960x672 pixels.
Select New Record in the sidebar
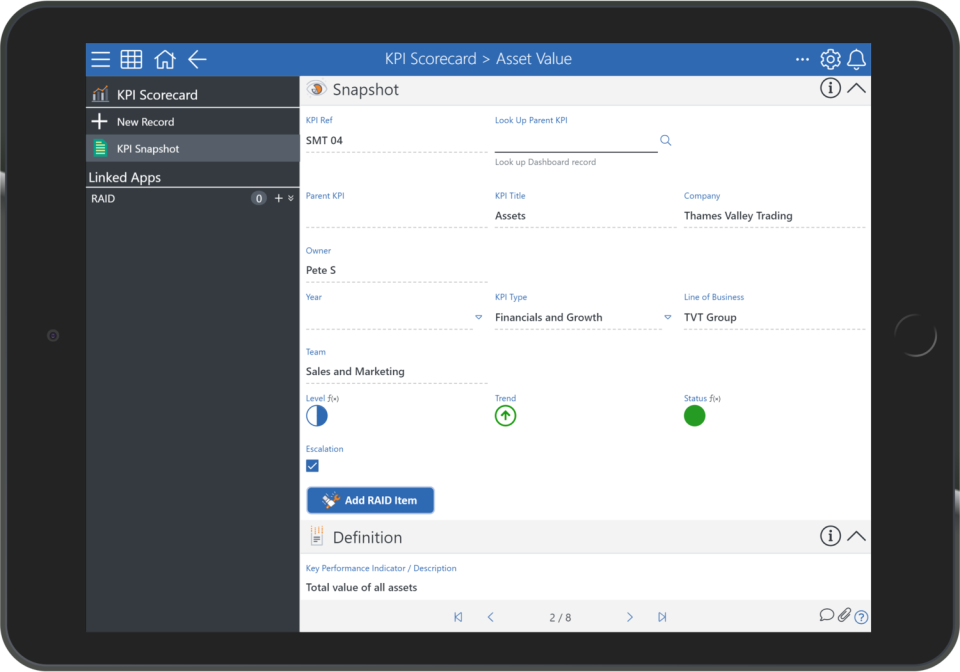pos(148,120)
